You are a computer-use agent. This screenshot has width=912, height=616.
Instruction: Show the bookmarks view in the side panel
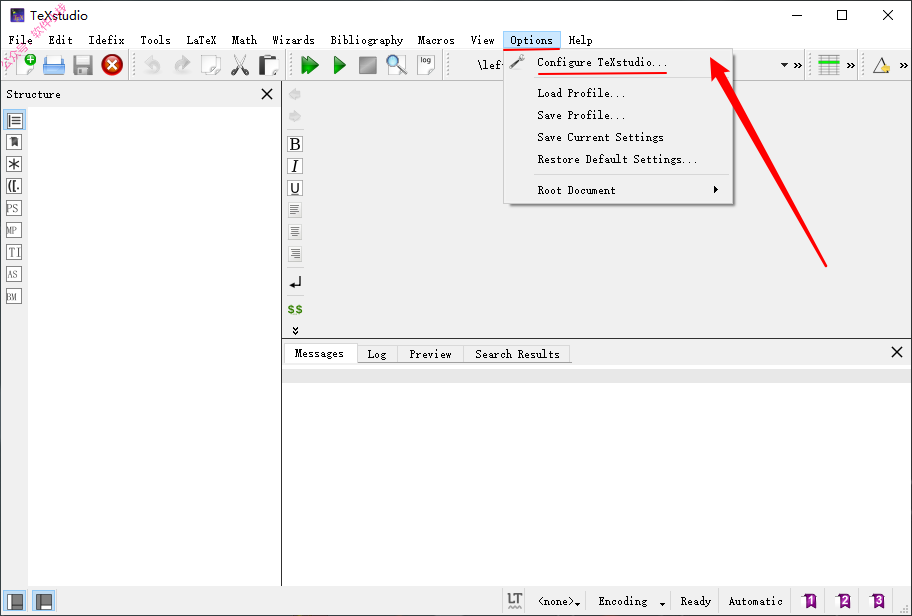[x=14, y=142]
